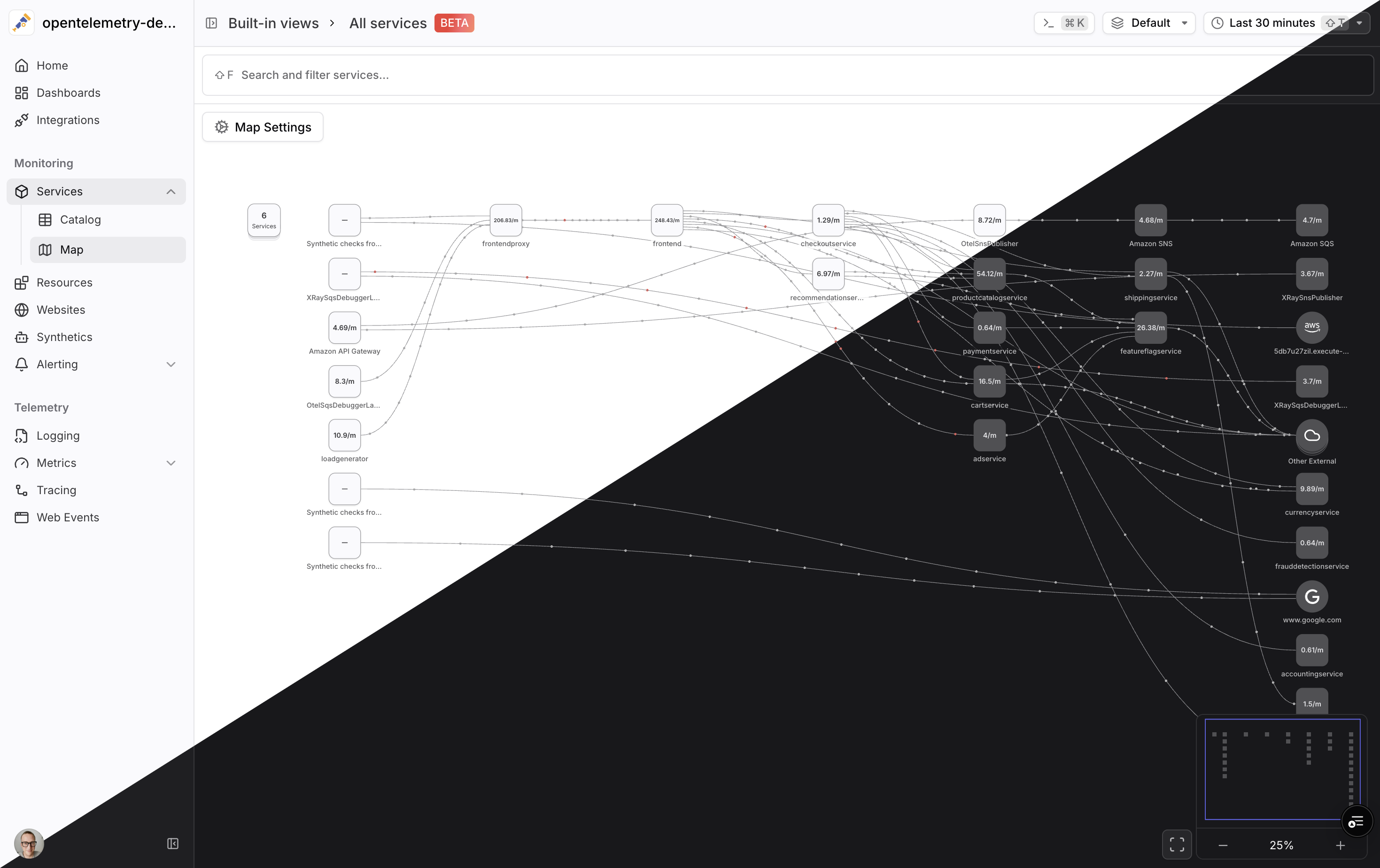Go to Tracing in the sidebar
The image size is (1380, 868).
tap(56, 490)
